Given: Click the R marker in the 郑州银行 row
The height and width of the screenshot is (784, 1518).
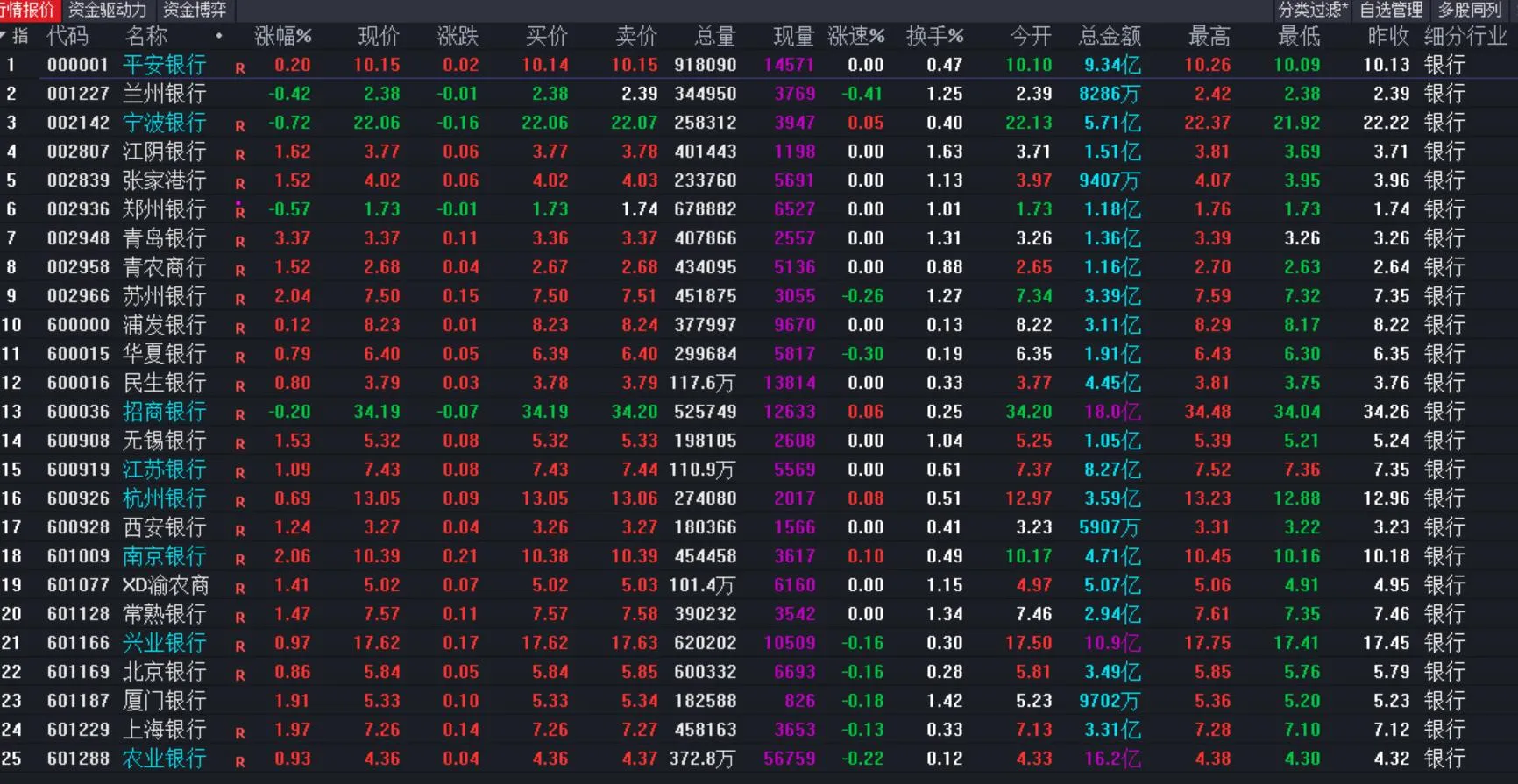Looking at the screenshot, I should tap(240, 210).
